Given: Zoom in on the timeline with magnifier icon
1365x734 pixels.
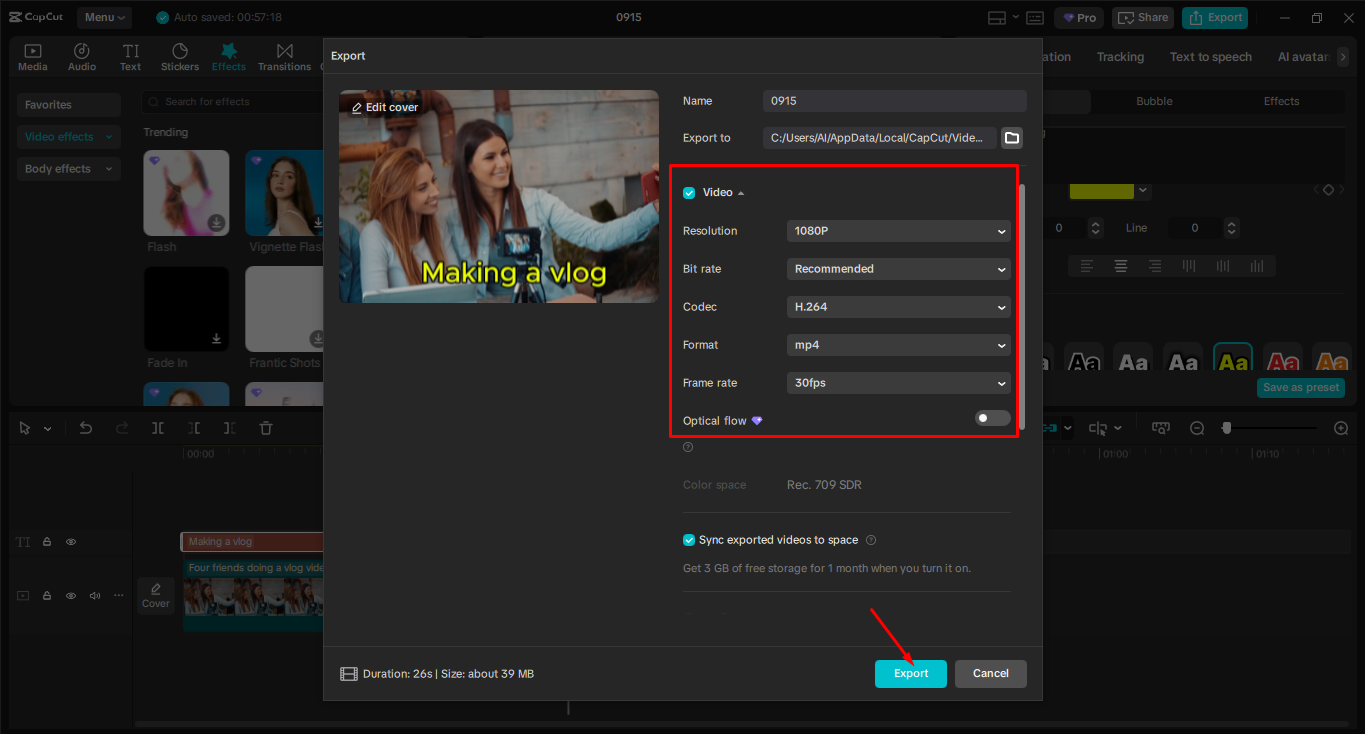Looking at the screenshot, I should point(1341,427).
